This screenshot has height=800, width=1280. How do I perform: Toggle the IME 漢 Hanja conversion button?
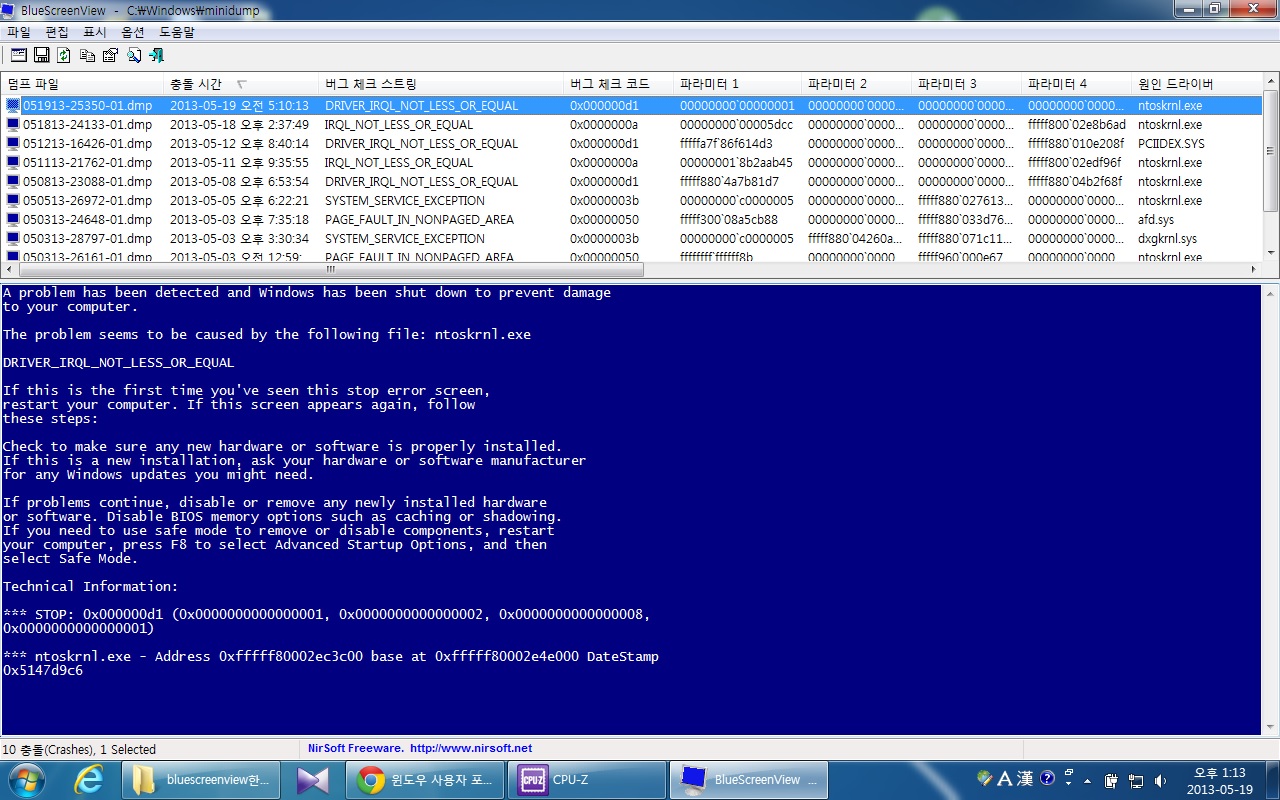[1026, 778]
